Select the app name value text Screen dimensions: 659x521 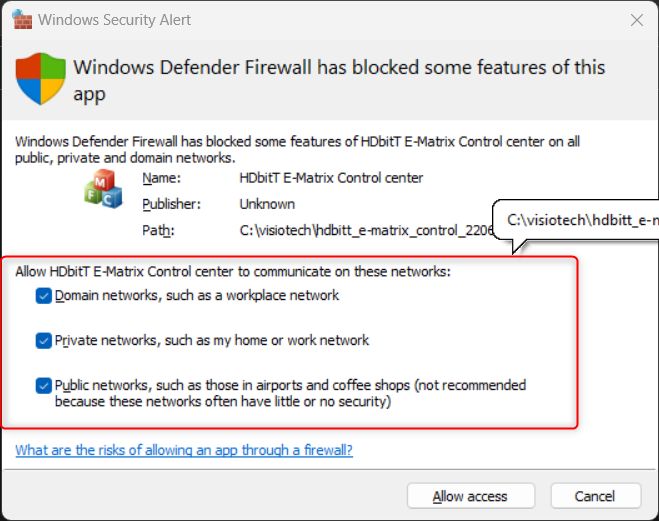point(317,179)
